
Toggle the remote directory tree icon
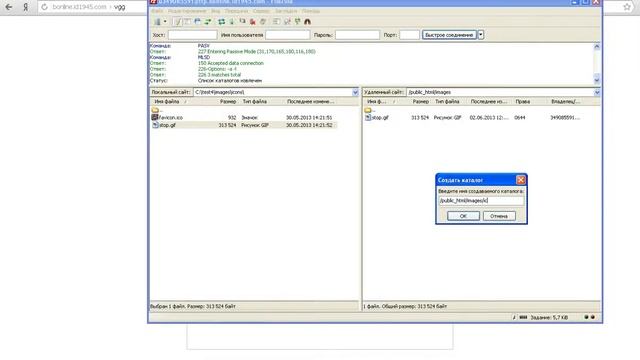pos(198,22)
